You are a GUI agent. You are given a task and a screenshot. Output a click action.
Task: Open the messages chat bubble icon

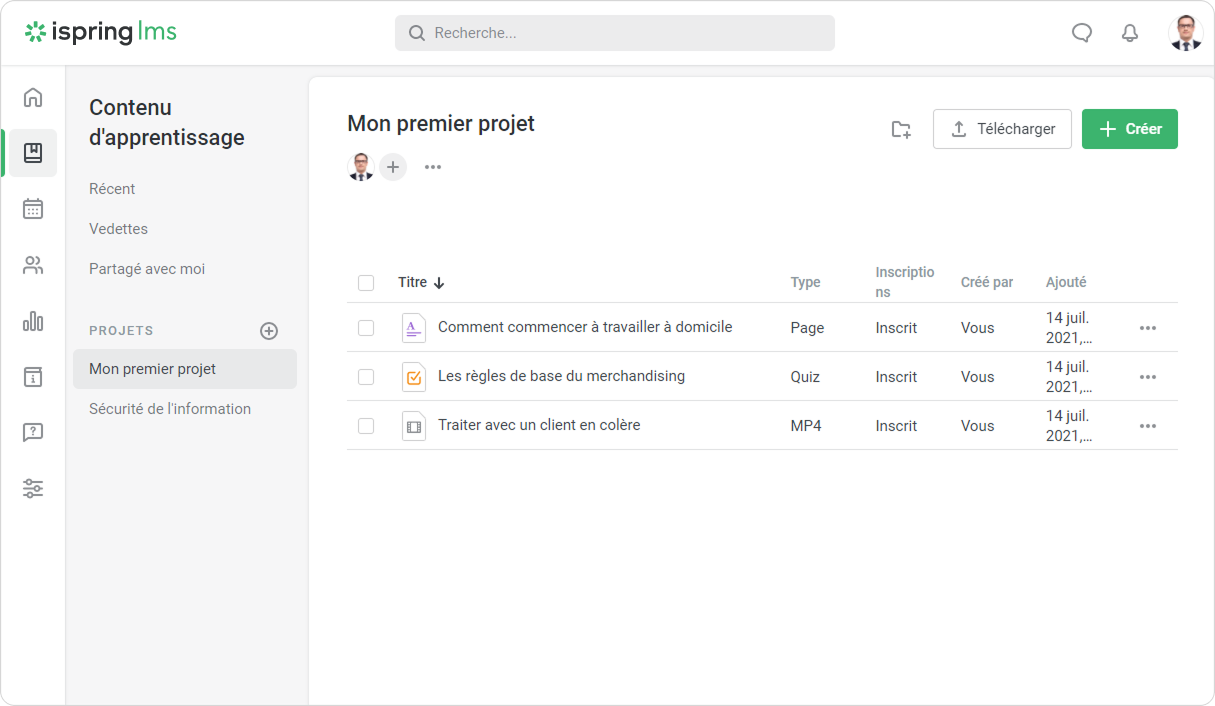pos(1081,33)
